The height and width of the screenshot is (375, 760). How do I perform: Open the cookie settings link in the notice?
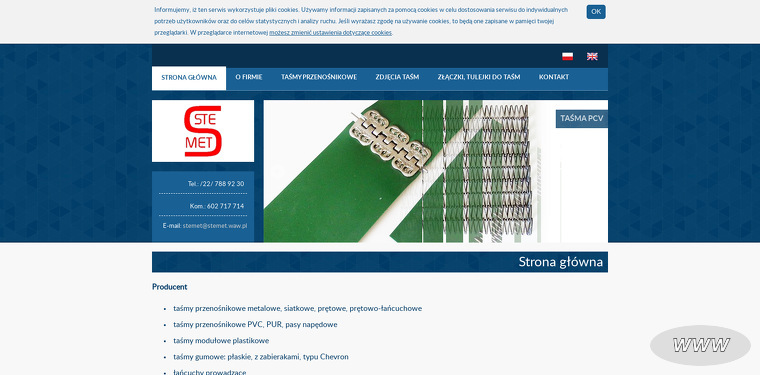pyautogui.click(x=330, y=32)
